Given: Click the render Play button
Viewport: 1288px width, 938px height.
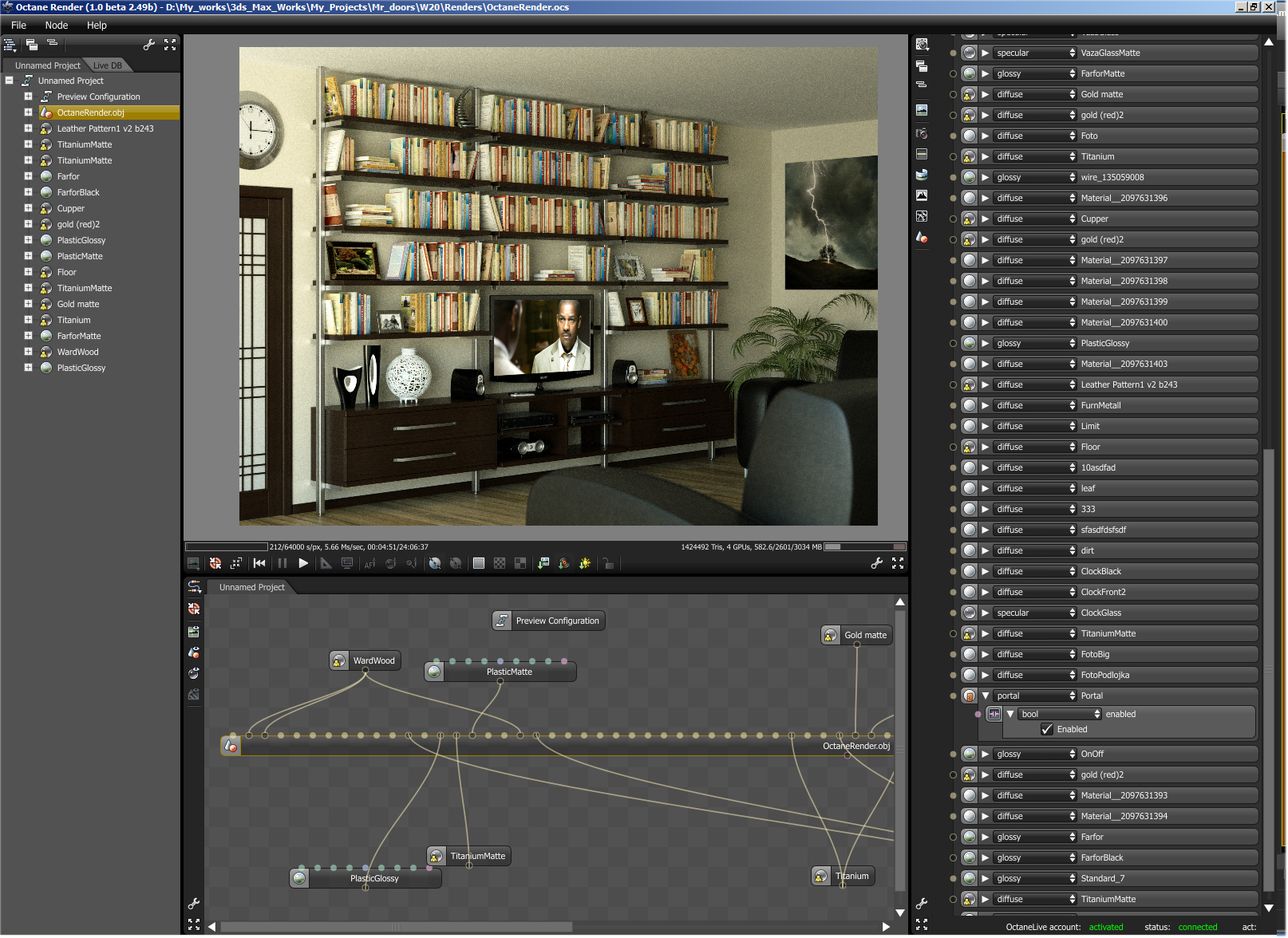Looking at the screenshot, I should tap(303, 563).
